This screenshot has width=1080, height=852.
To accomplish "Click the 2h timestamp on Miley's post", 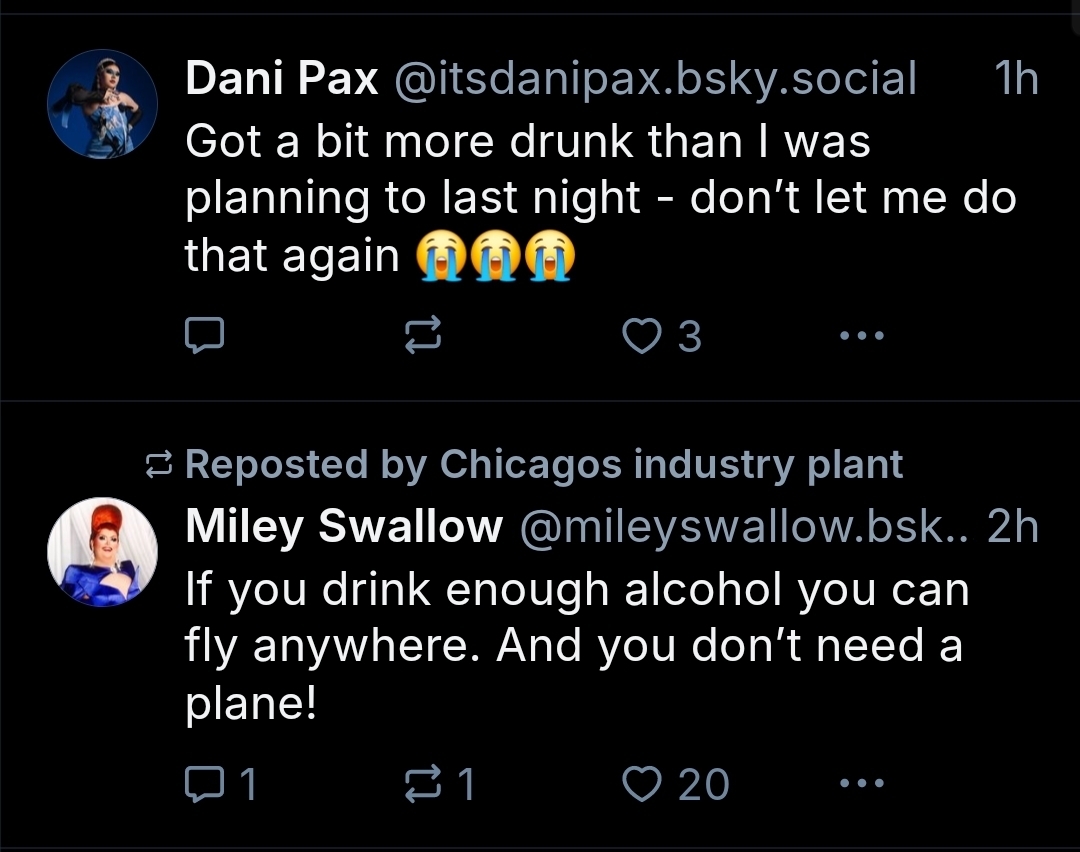I will [x=1012, y=527].
